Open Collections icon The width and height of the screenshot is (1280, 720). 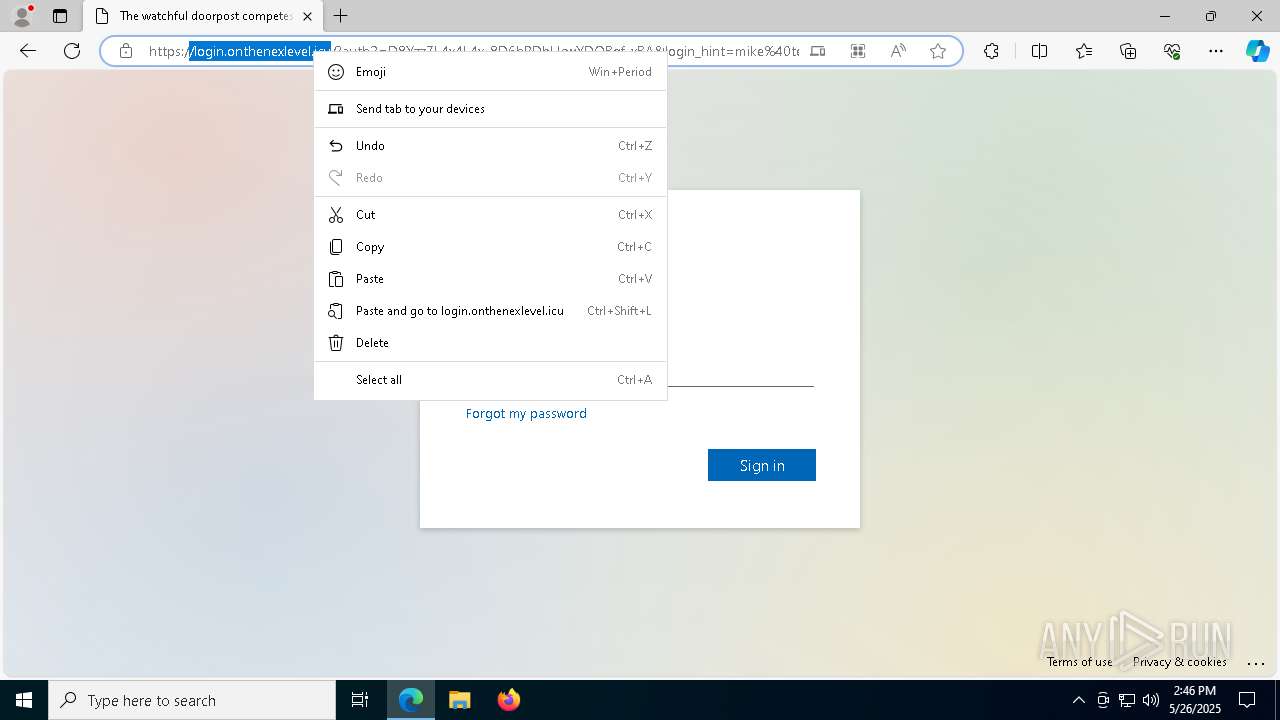(x=1128, y=51)
